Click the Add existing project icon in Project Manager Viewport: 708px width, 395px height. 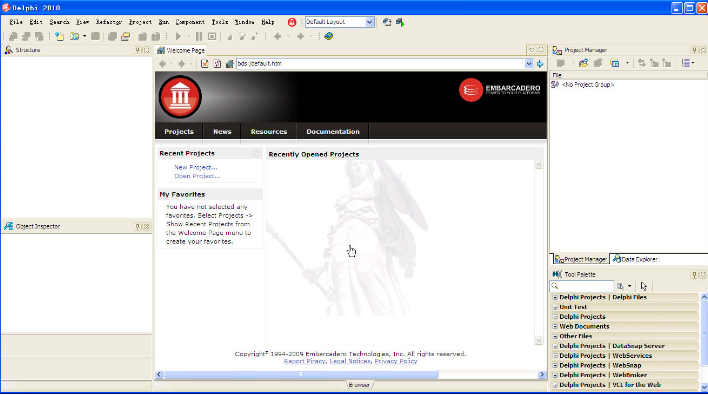(583, 63)
